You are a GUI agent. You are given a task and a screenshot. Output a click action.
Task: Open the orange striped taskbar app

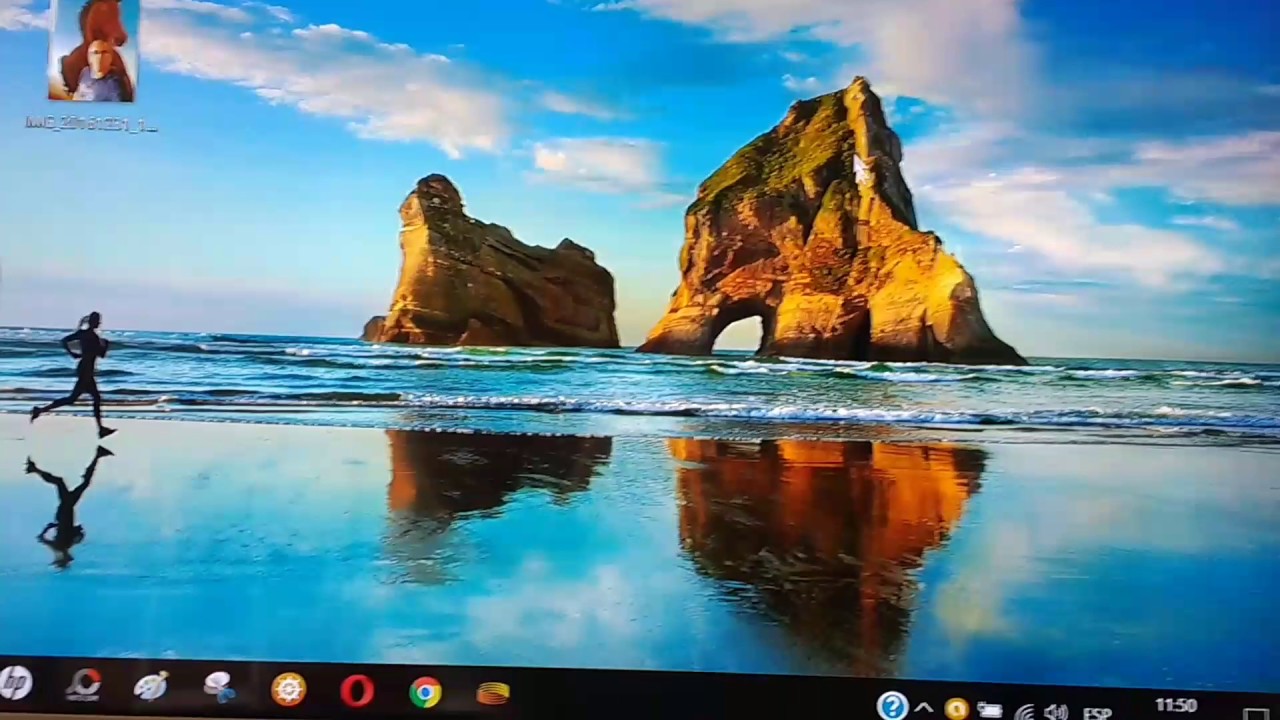pos(493,692)
